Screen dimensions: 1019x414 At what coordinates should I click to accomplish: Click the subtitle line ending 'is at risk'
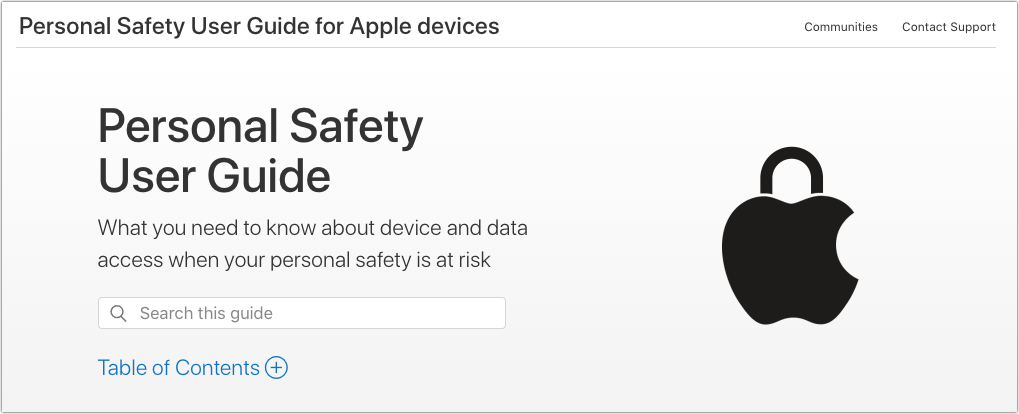coord(294,260)
